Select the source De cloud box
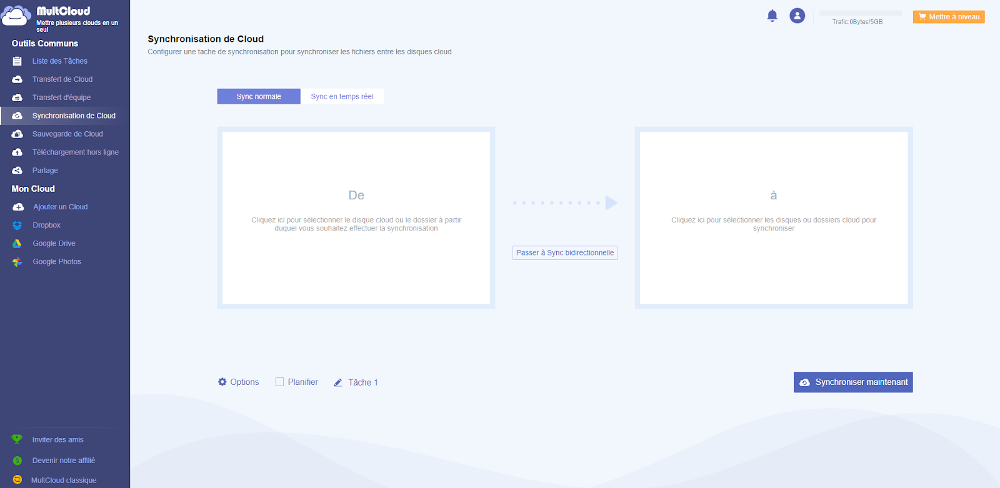This screenshot has width=1000, height=488. [356, 218]
